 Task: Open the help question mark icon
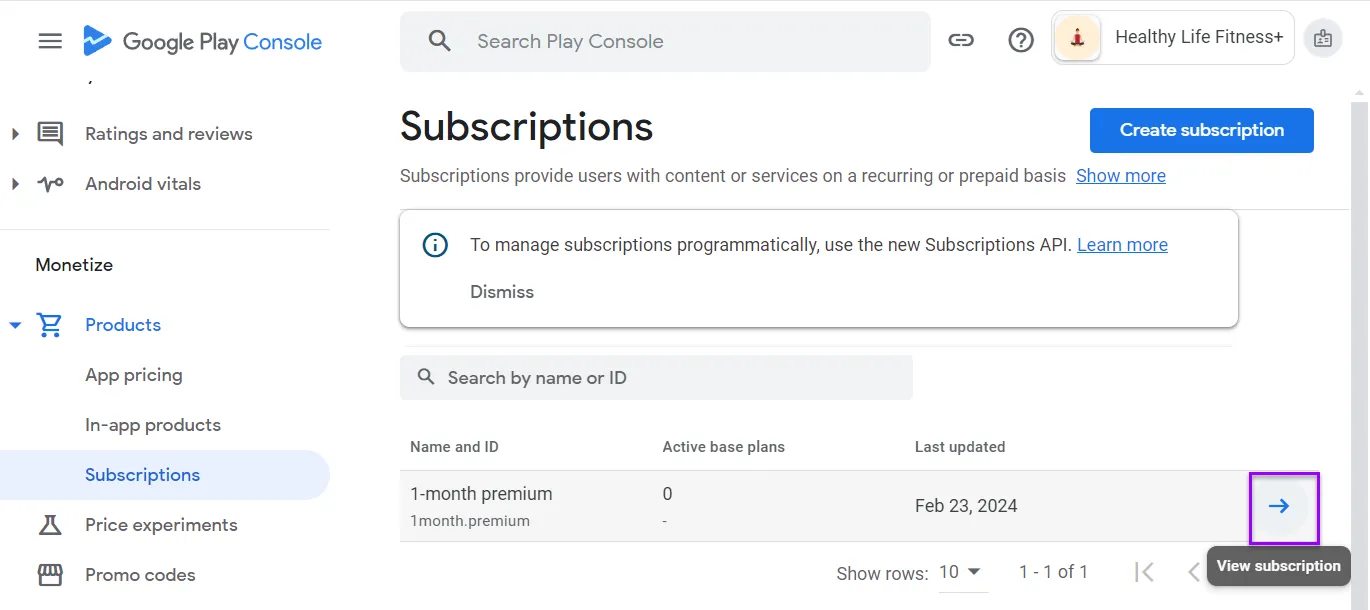point(1020,39)
